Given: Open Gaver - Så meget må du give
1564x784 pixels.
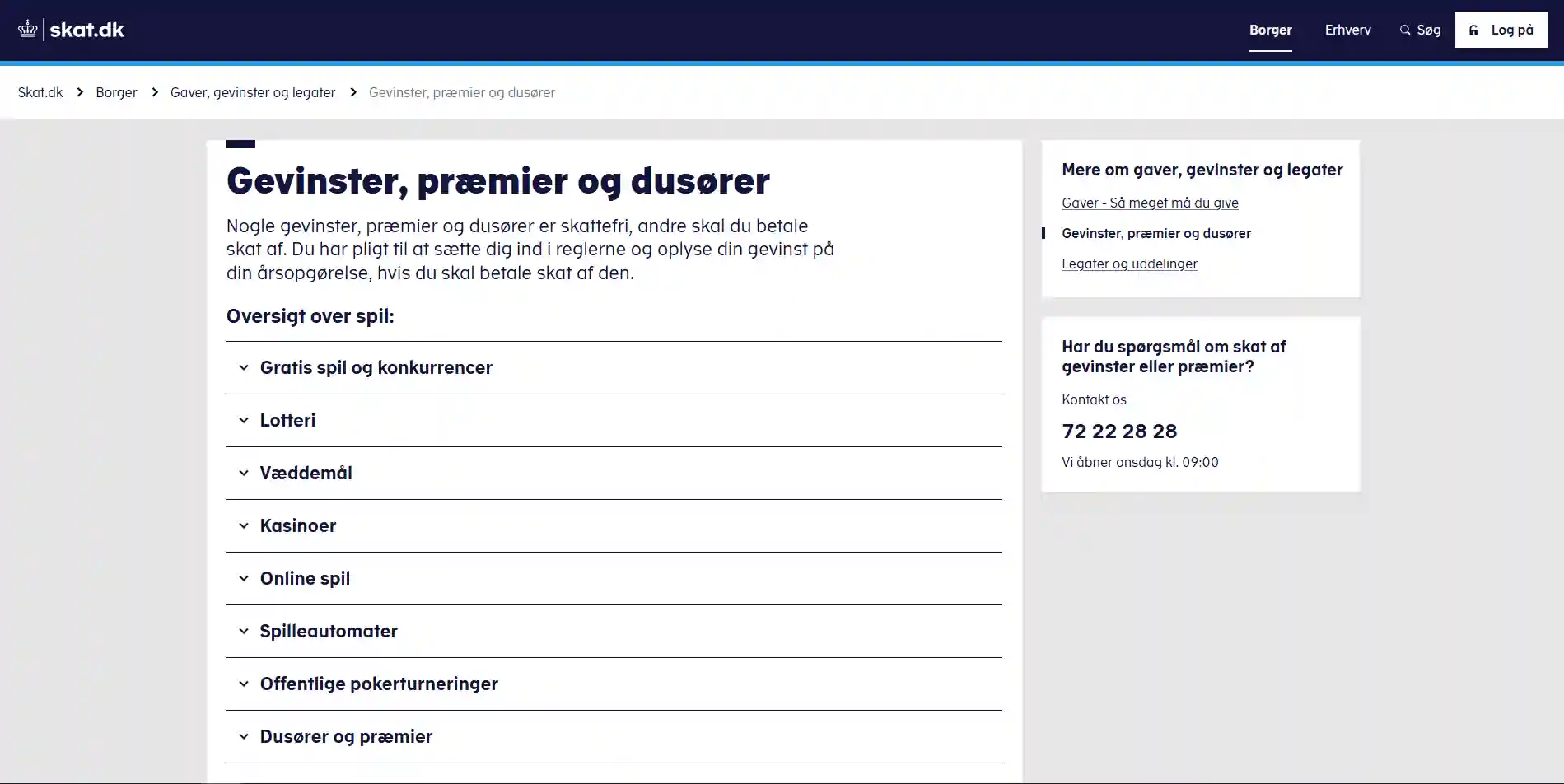Looking at the screenshot, I should (1150, 203).
